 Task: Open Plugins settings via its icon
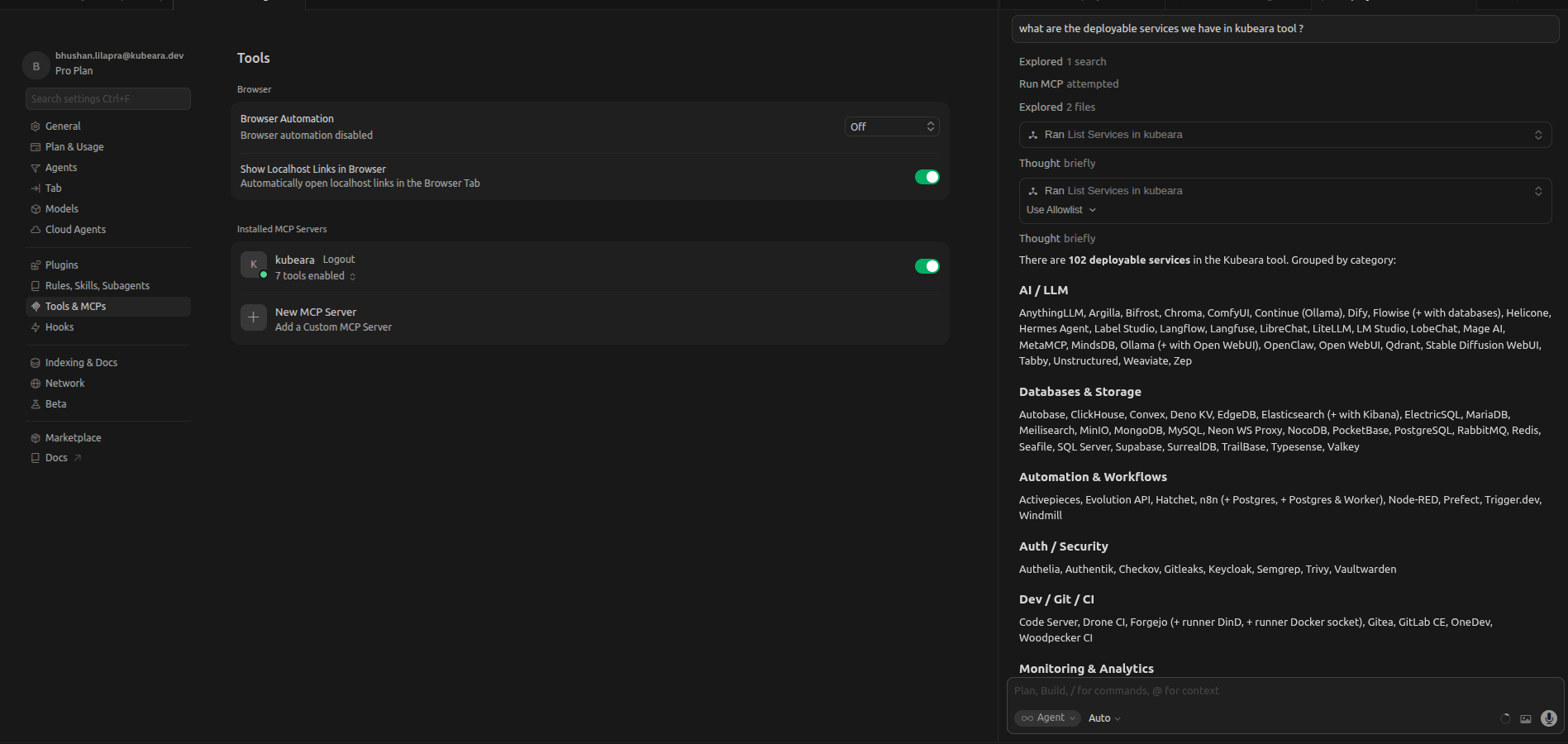coord(36,265)
